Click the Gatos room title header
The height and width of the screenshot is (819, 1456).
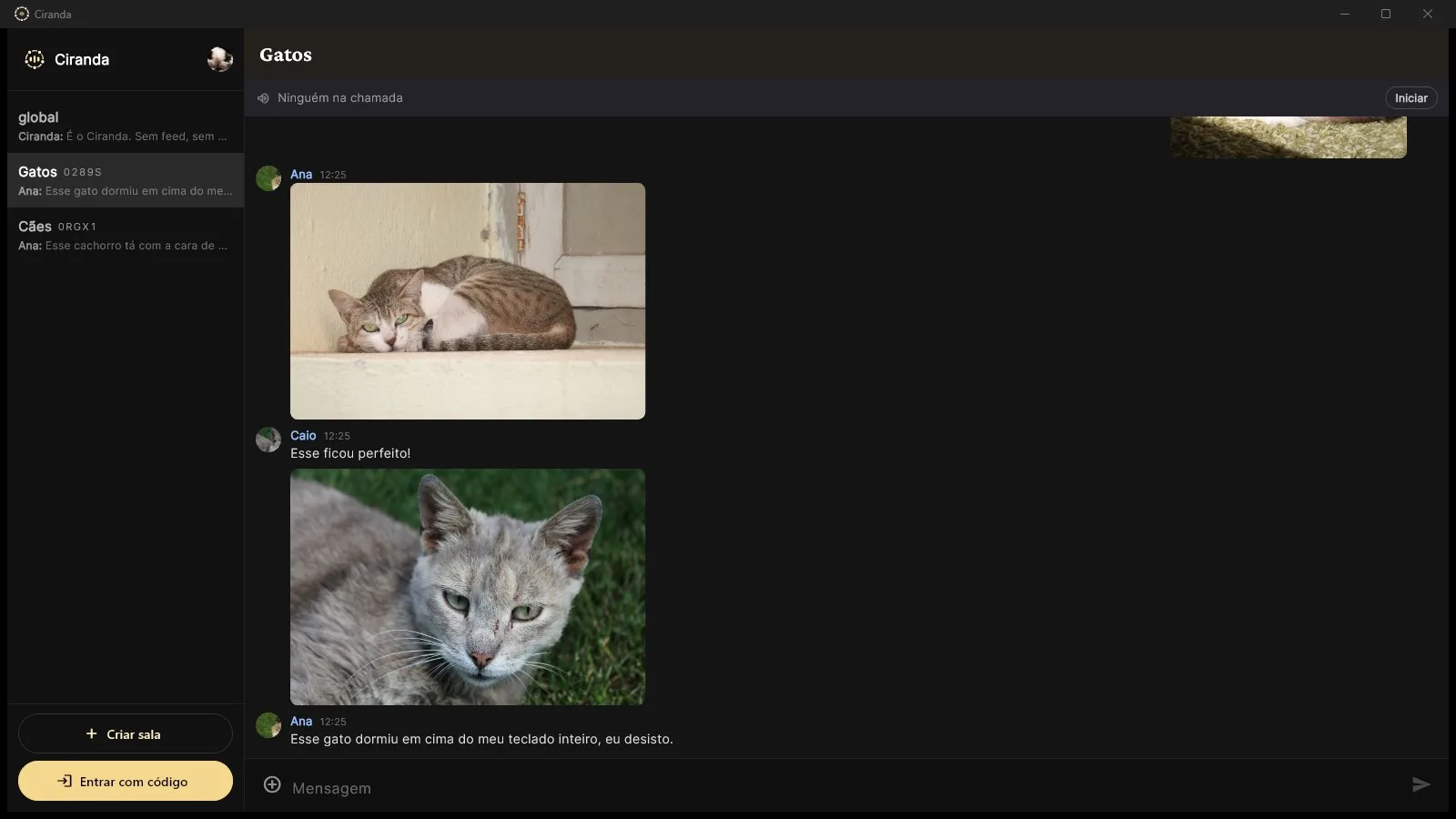(286, 55)
